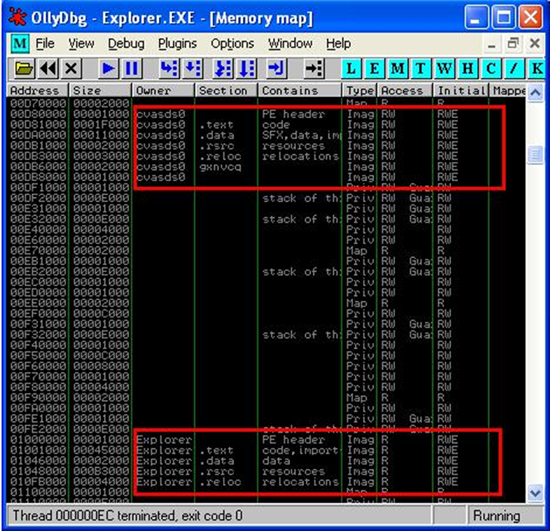Open file with the folder toolbar icon
The height and width of the screenshot is (531, 550).
pos(24,68)
